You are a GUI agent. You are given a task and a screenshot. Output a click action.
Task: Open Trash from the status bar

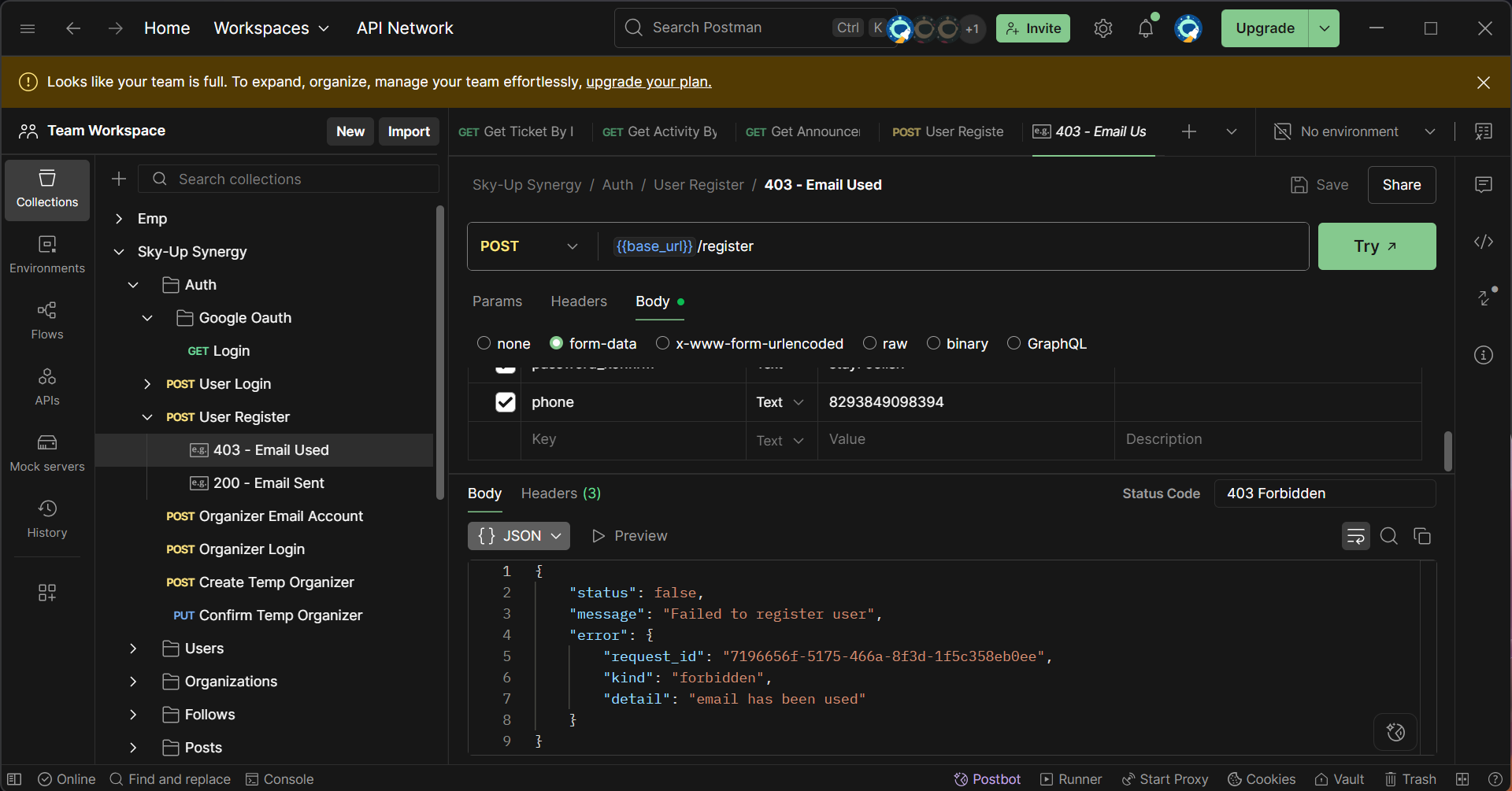click(x=1410, y=779)
